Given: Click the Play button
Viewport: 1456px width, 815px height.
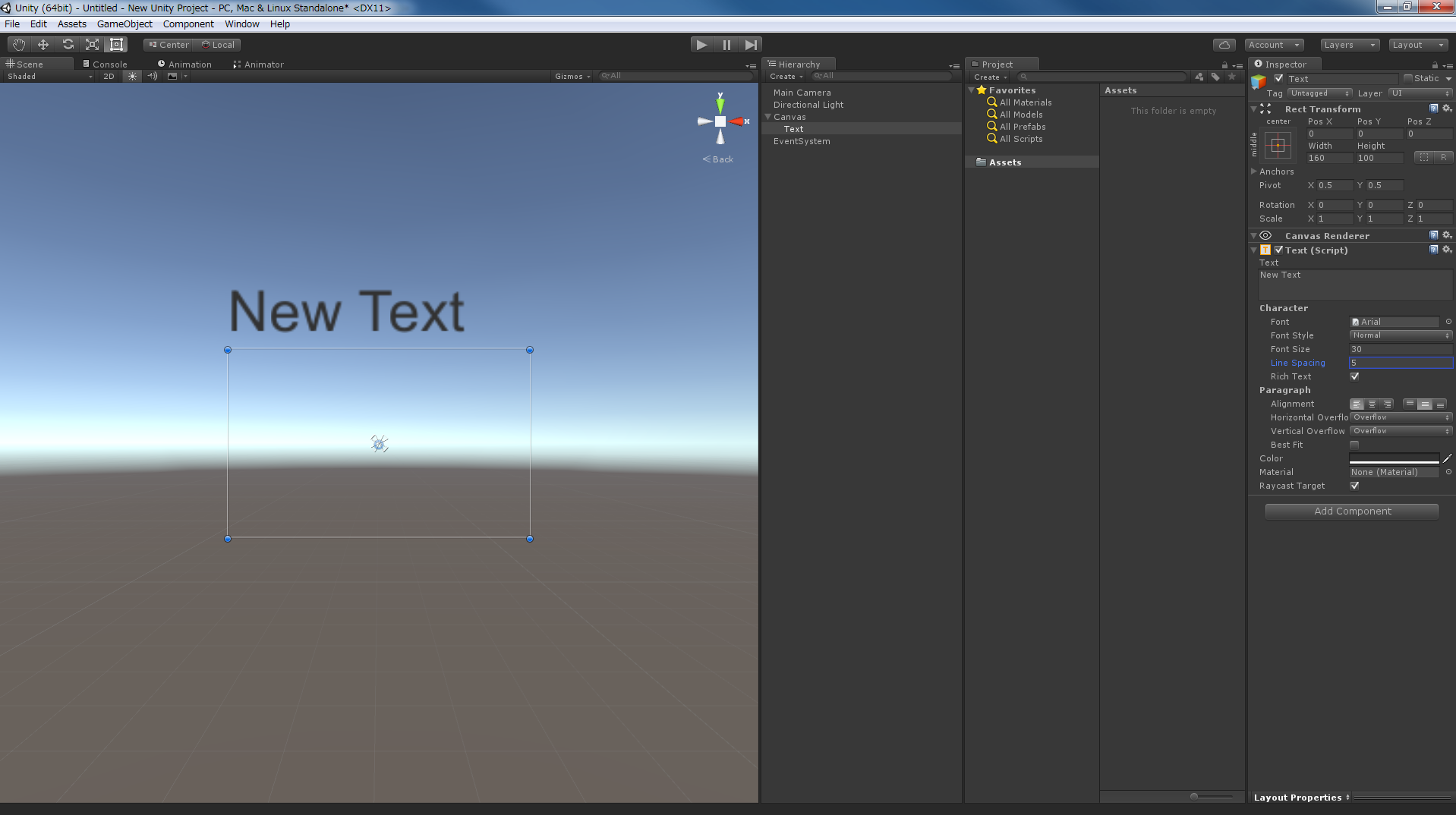Looking at the screenshot, I should tap(702, 45).
